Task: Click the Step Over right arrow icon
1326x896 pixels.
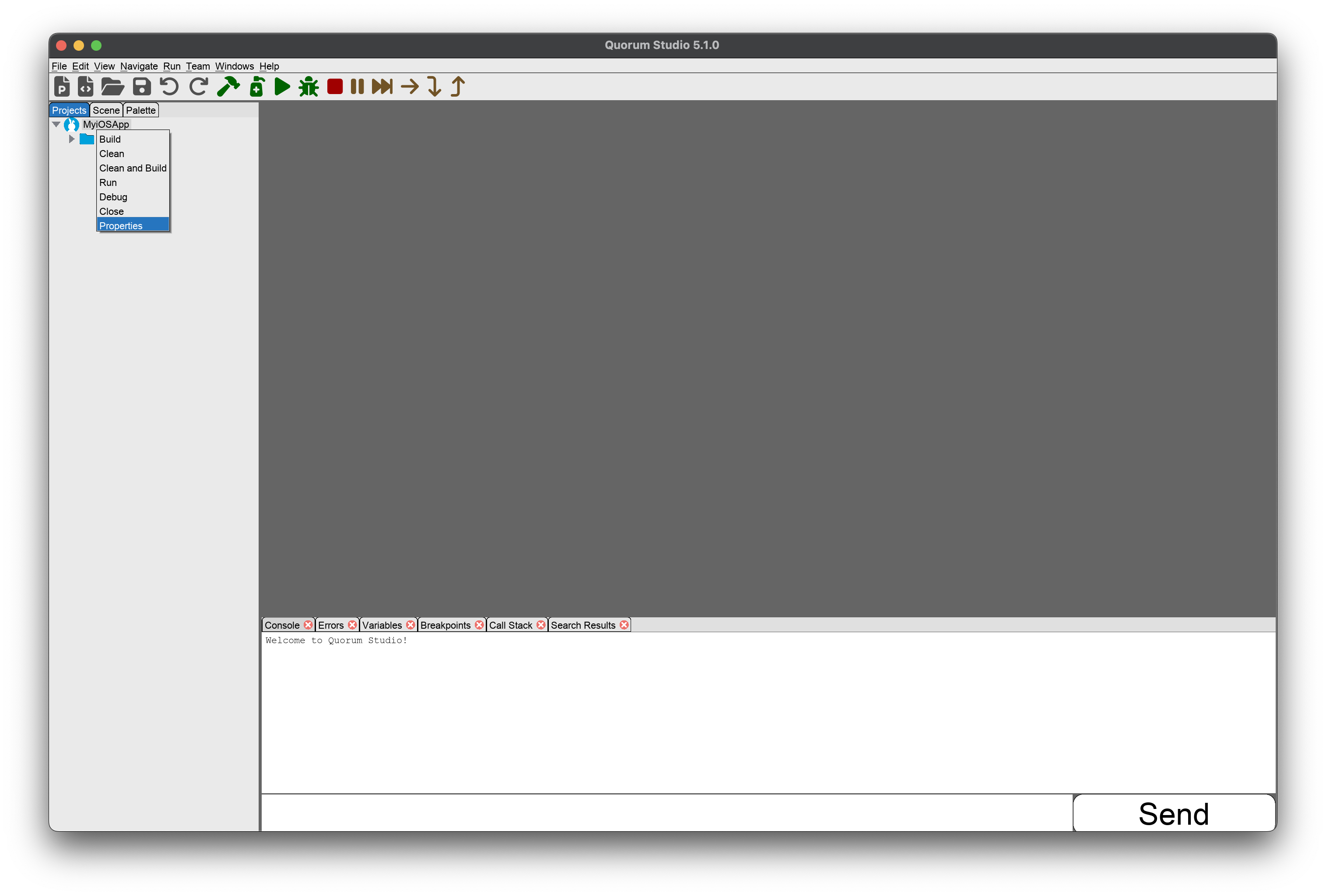Action: [410, 87]
